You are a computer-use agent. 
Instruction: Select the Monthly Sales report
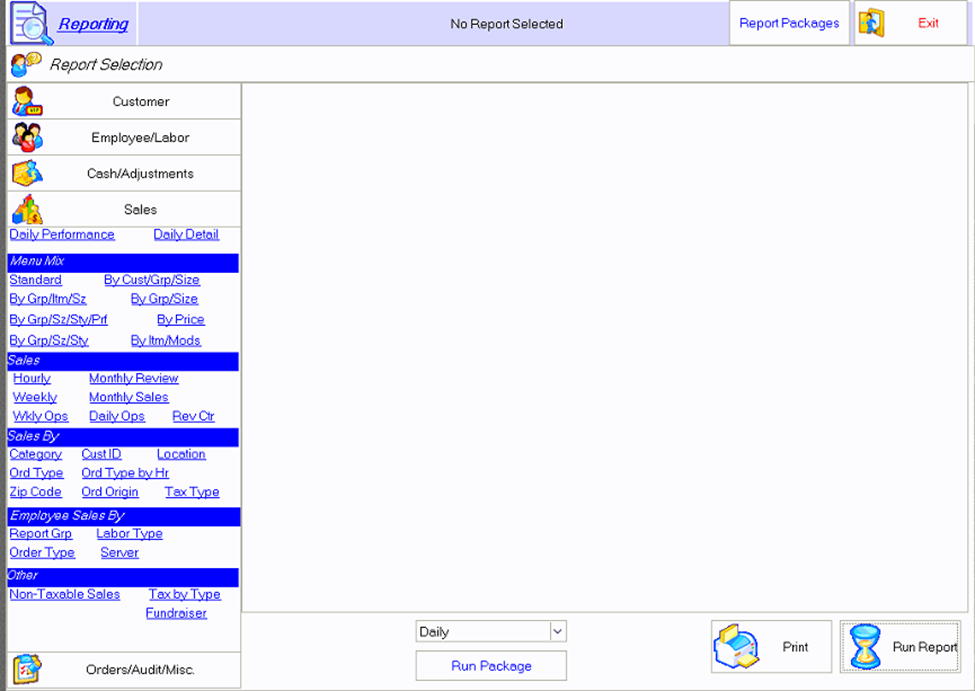(x=129, y=397)
